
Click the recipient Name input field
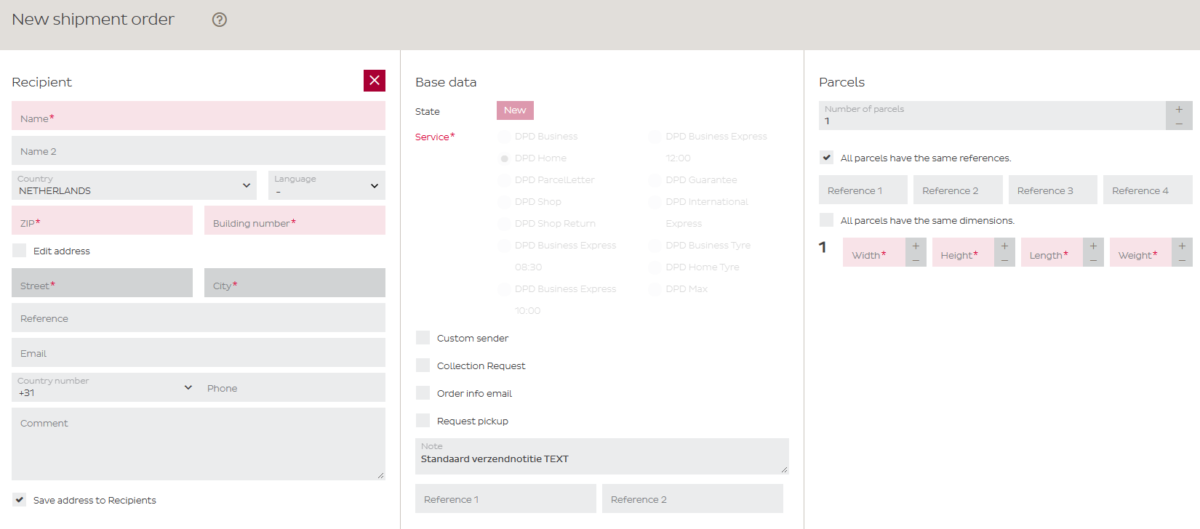point(198,117)
